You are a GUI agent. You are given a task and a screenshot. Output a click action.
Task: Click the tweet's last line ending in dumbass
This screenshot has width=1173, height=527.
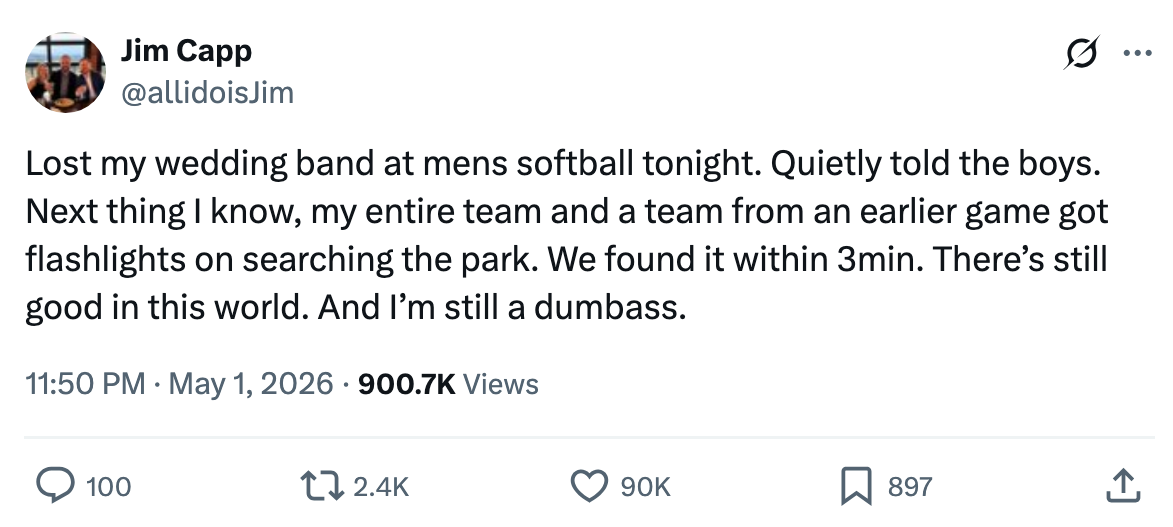355,308
